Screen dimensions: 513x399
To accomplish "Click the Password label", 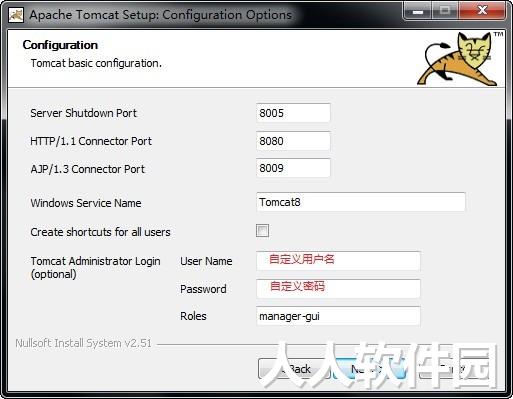I will pyautogui.click(x=203, y=289).
